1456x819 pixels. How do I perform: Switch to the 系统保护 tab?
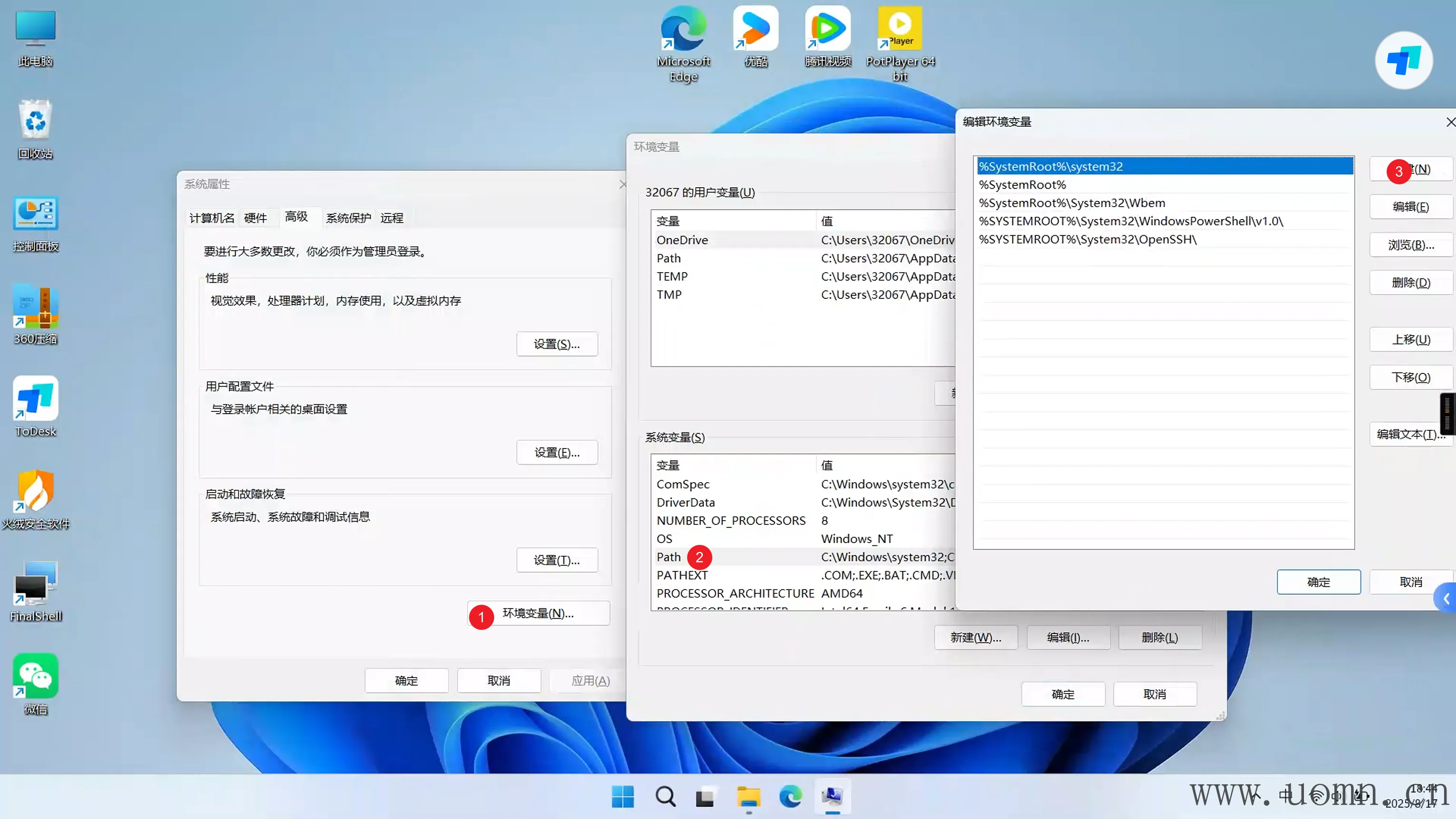348,218
